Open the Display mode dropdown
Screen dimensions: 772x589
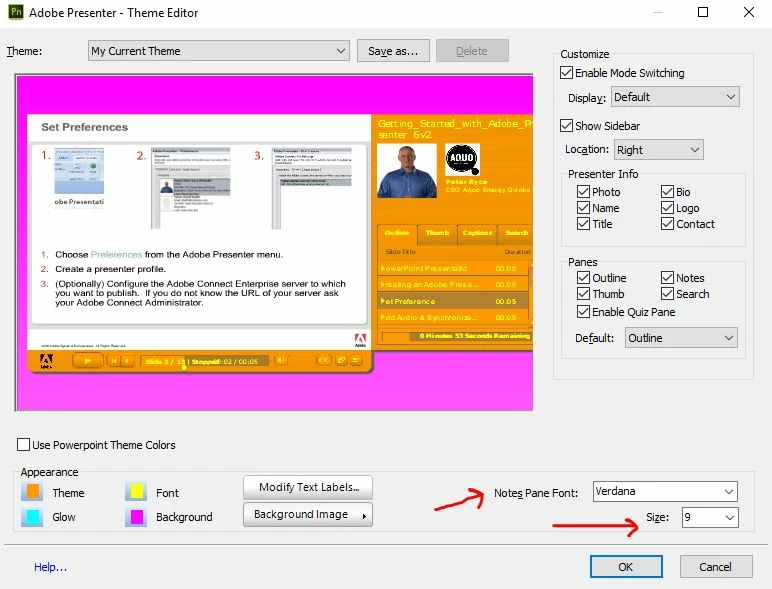pos(676,97)
